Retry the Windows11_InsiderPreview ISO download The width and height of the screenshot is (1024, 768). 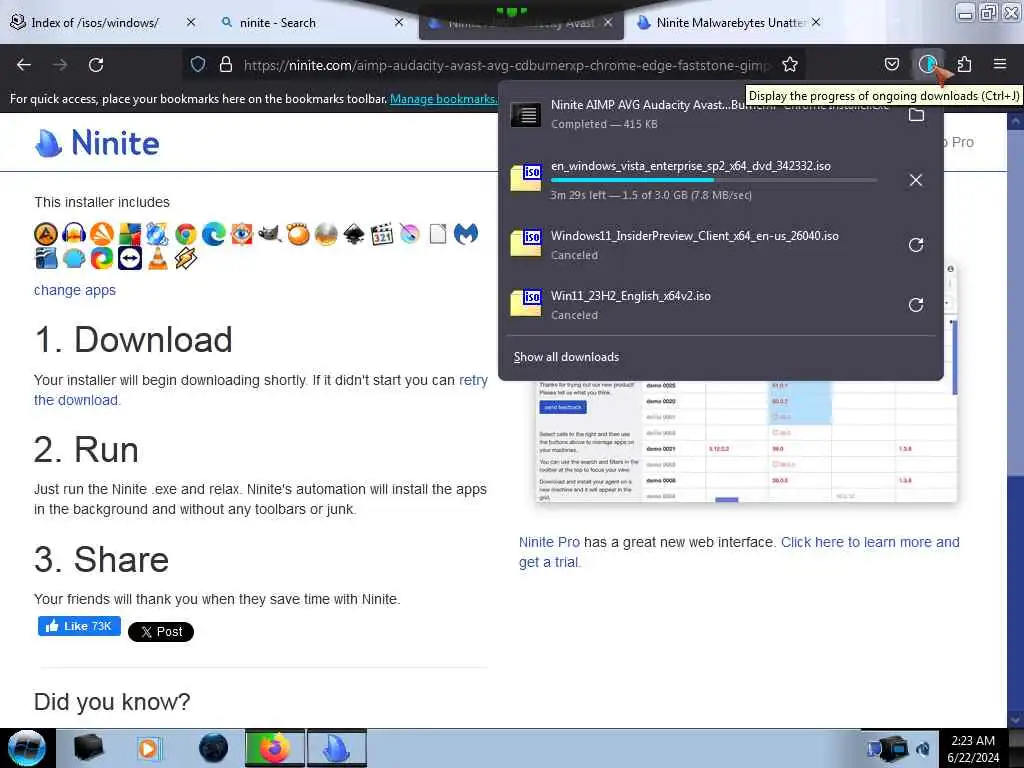pyautogui.click(x=916, y=245)
